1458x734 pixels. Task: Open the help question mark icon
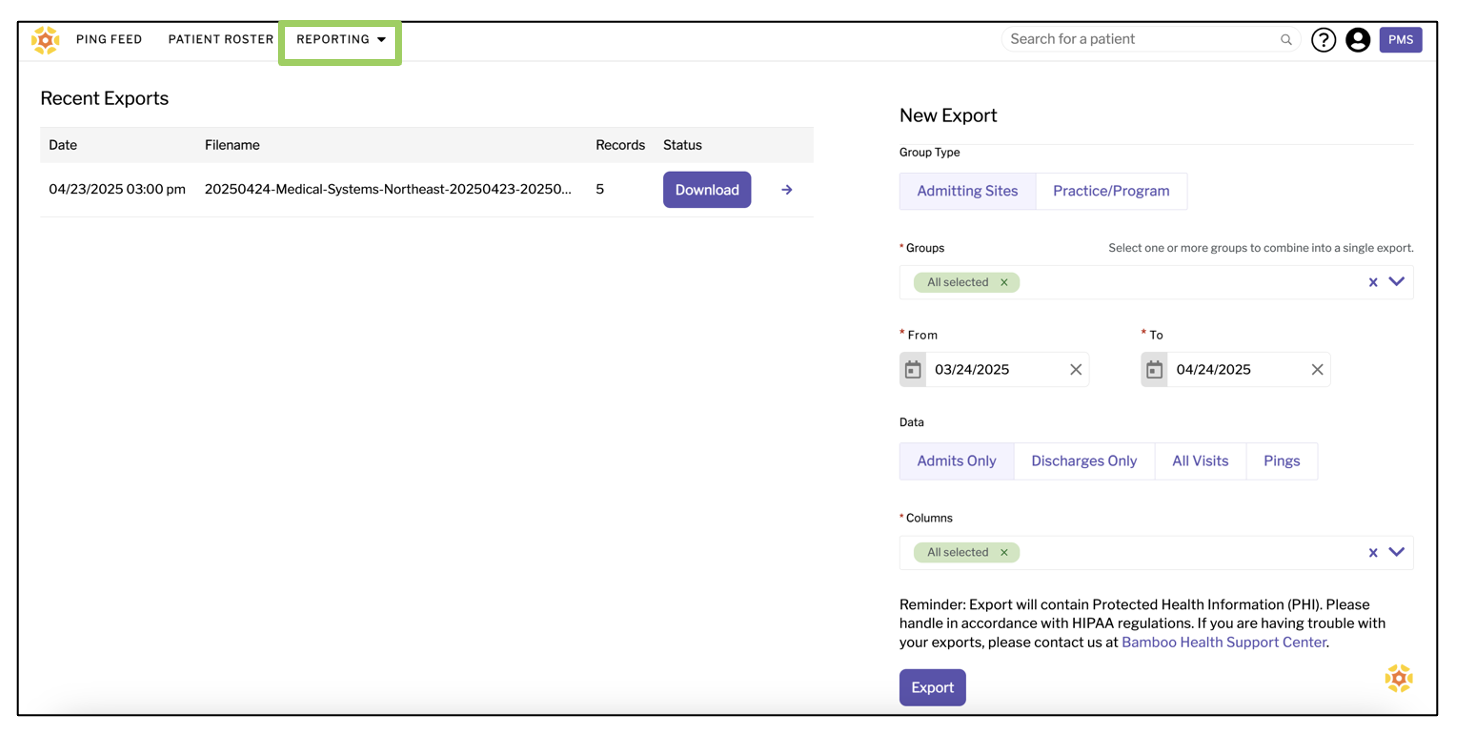1323,40
